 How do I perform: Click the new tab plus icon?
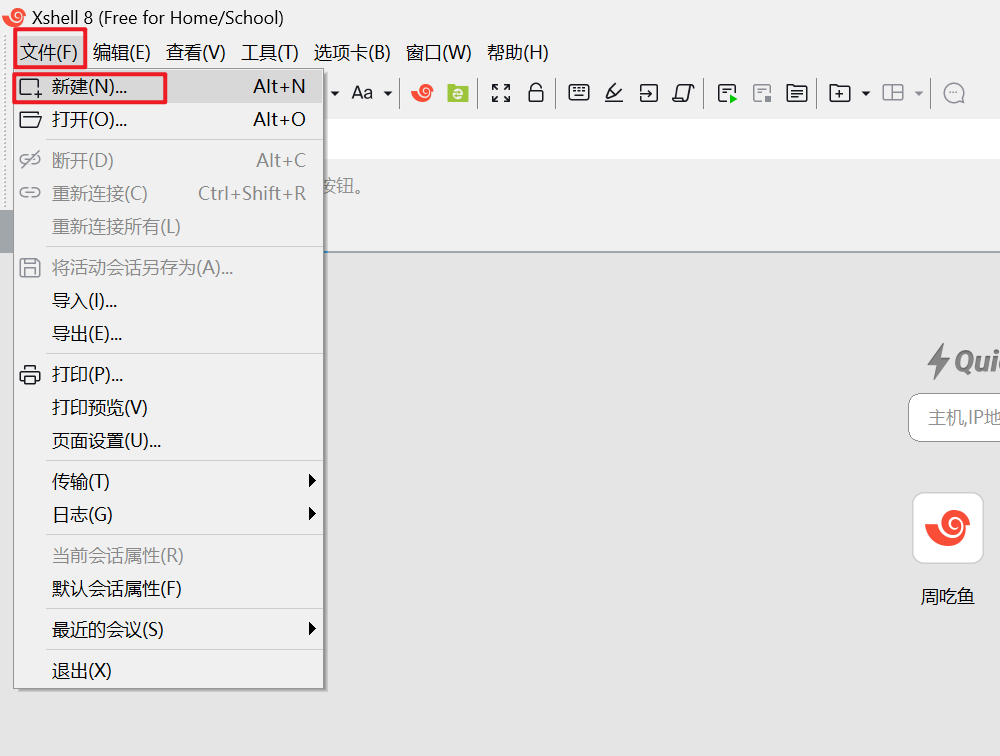[x=839, y=93]
